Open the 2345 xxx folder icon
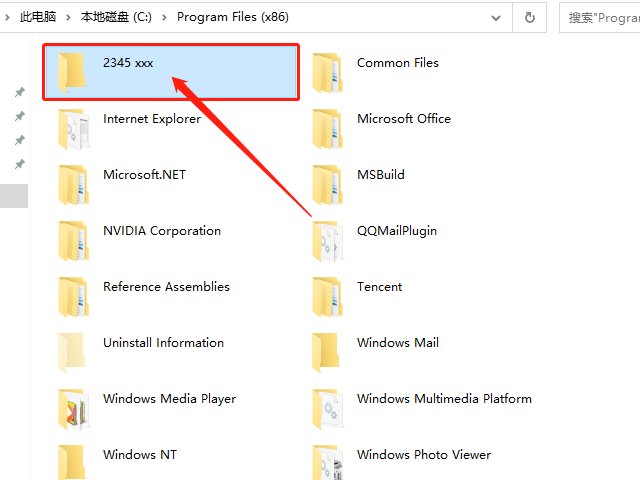This screenshot has height=480, width=640. 73,72
